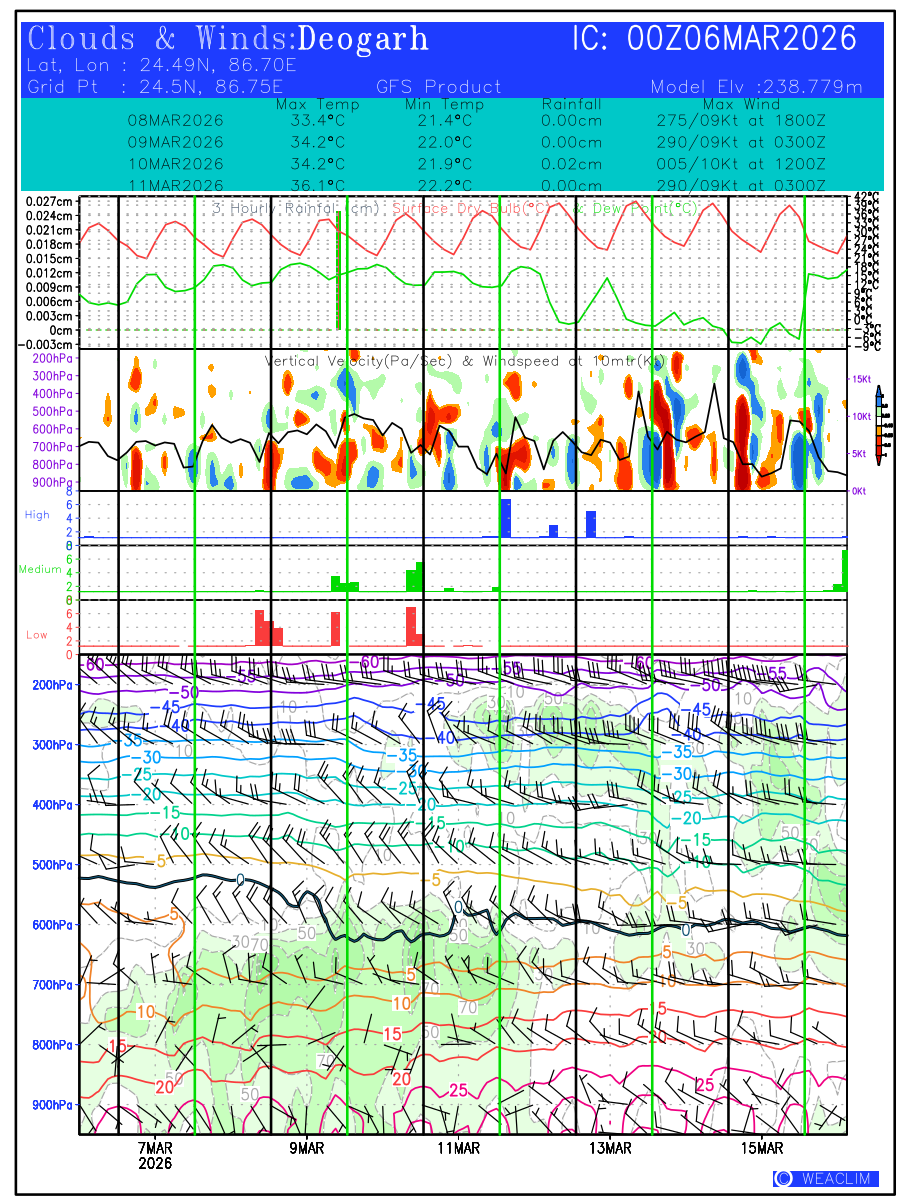Click the Low cloud panel label
The image size is (900, 1200).
pyautogui.click(x=37, y=635)
